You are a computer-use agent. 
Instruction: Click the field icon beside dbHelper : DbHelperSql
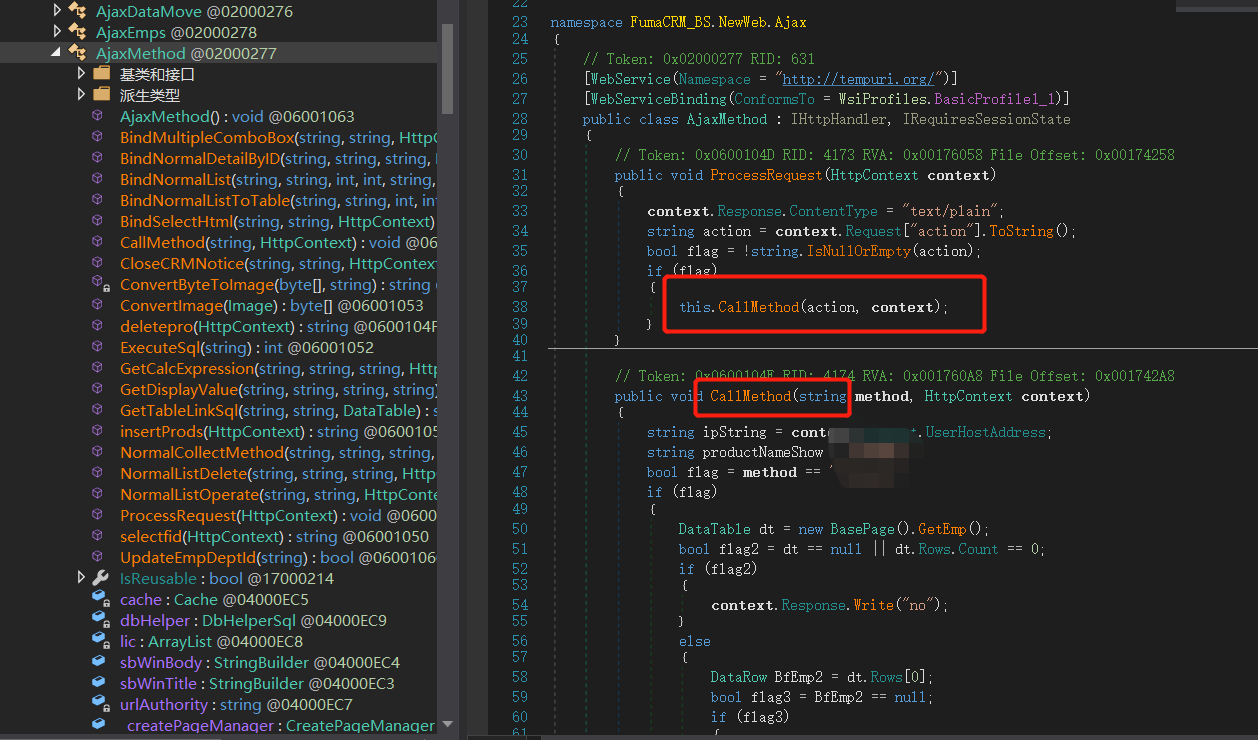99,620
